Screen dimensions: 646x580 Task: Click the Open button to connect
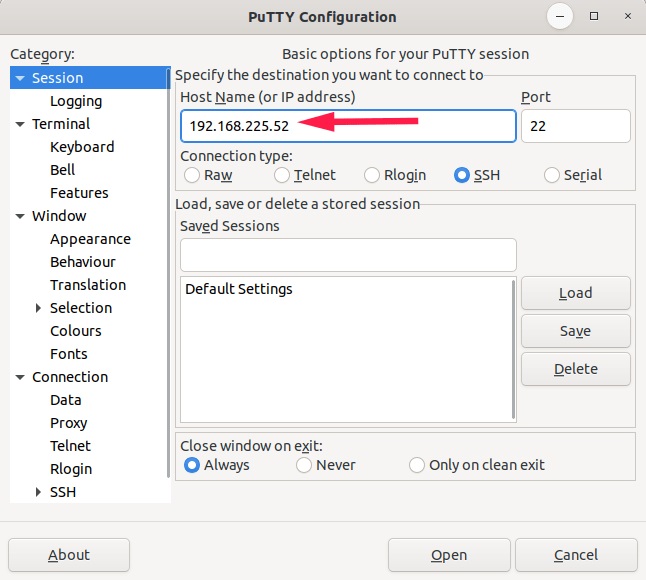449,555
